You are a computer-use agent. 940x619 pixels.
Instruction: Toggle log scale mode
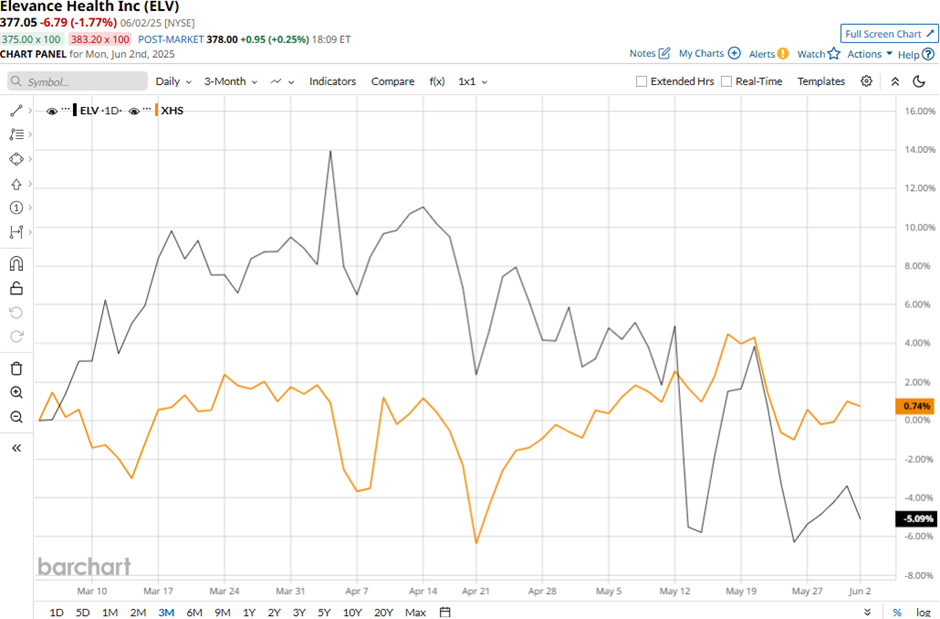923,612
